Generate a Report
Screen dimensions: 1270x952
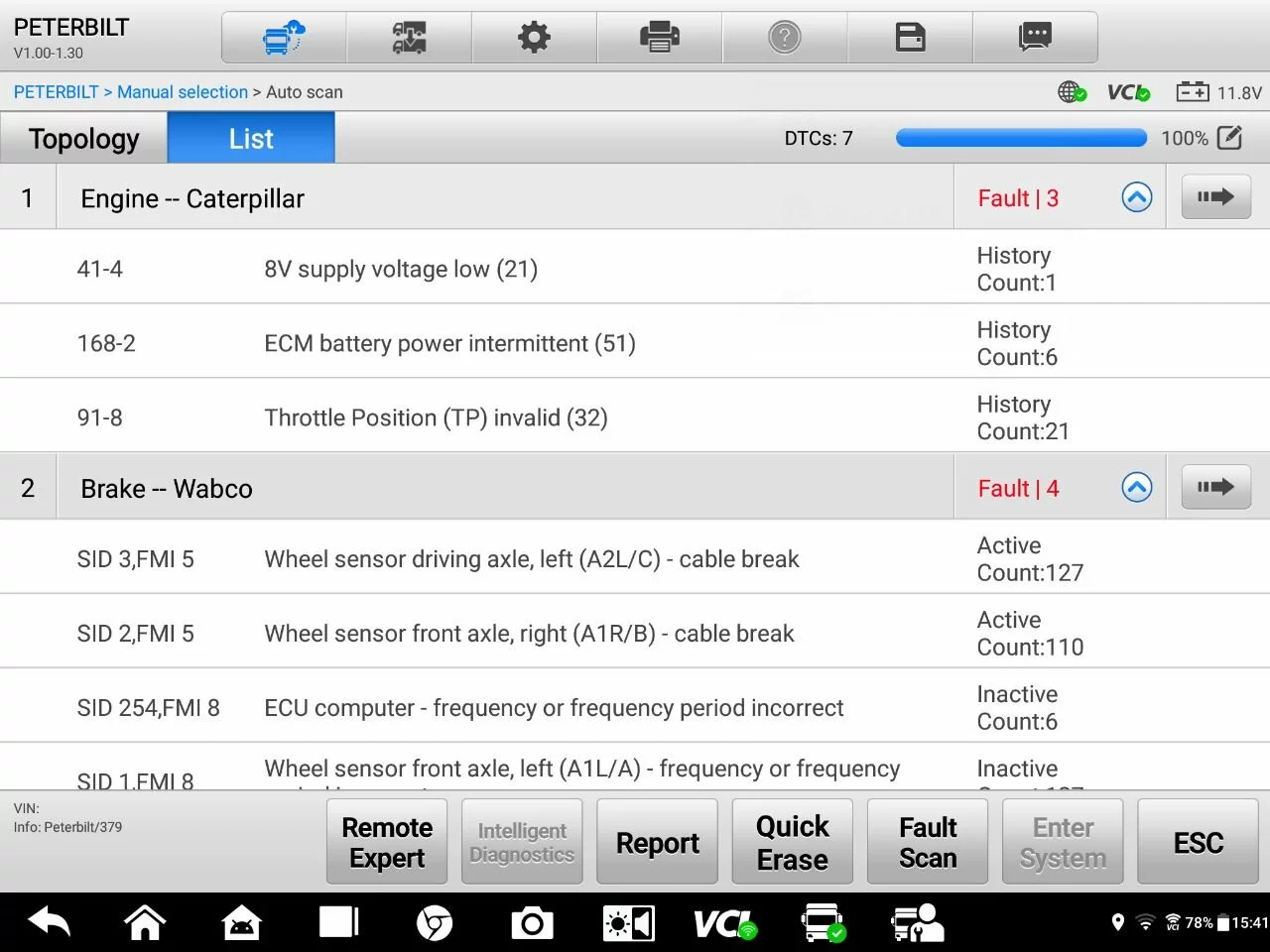click(657, 842)
